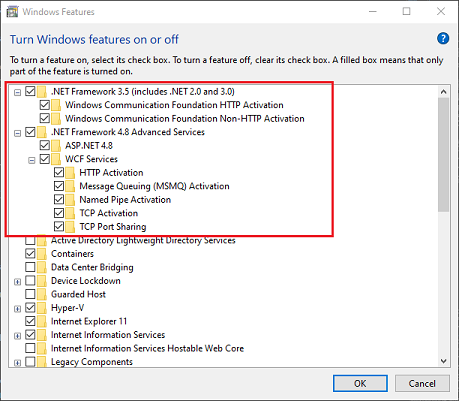Expand the Device Lockdown node

click(17, 282)
